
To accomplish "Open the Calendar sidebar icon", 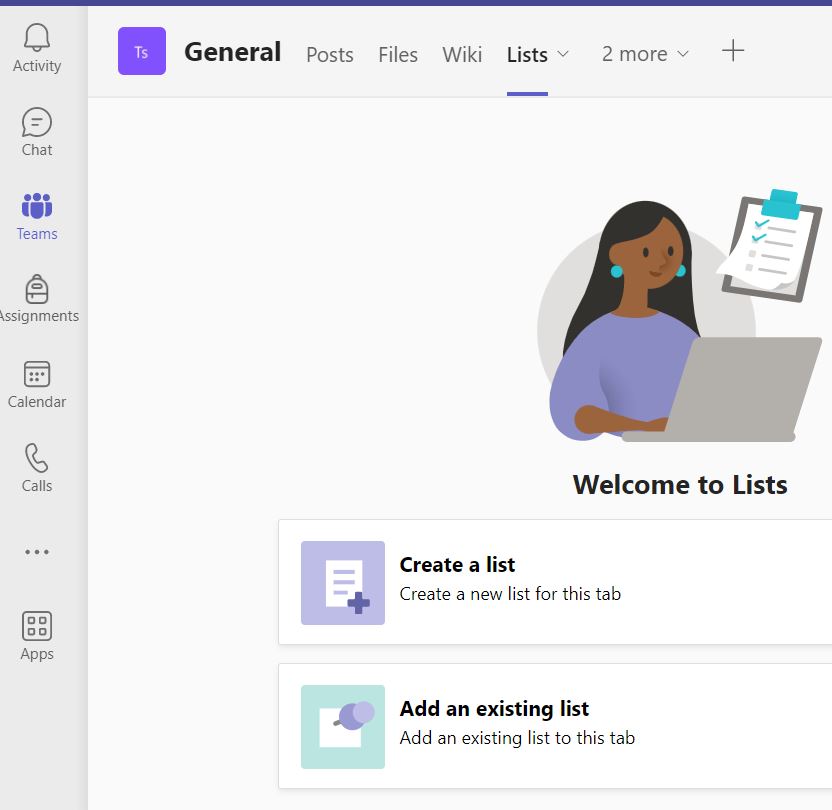I will [x=37, y=376].
